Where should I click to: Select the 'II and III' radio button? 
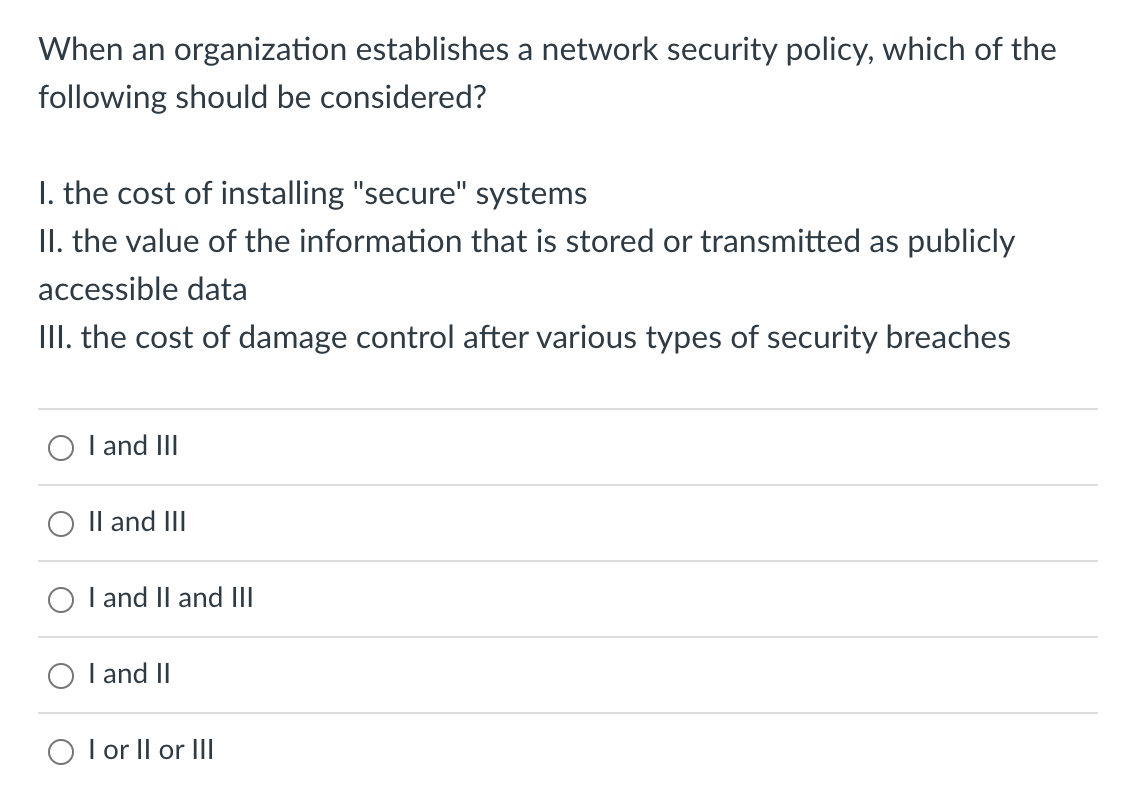(x=61, y=523)
